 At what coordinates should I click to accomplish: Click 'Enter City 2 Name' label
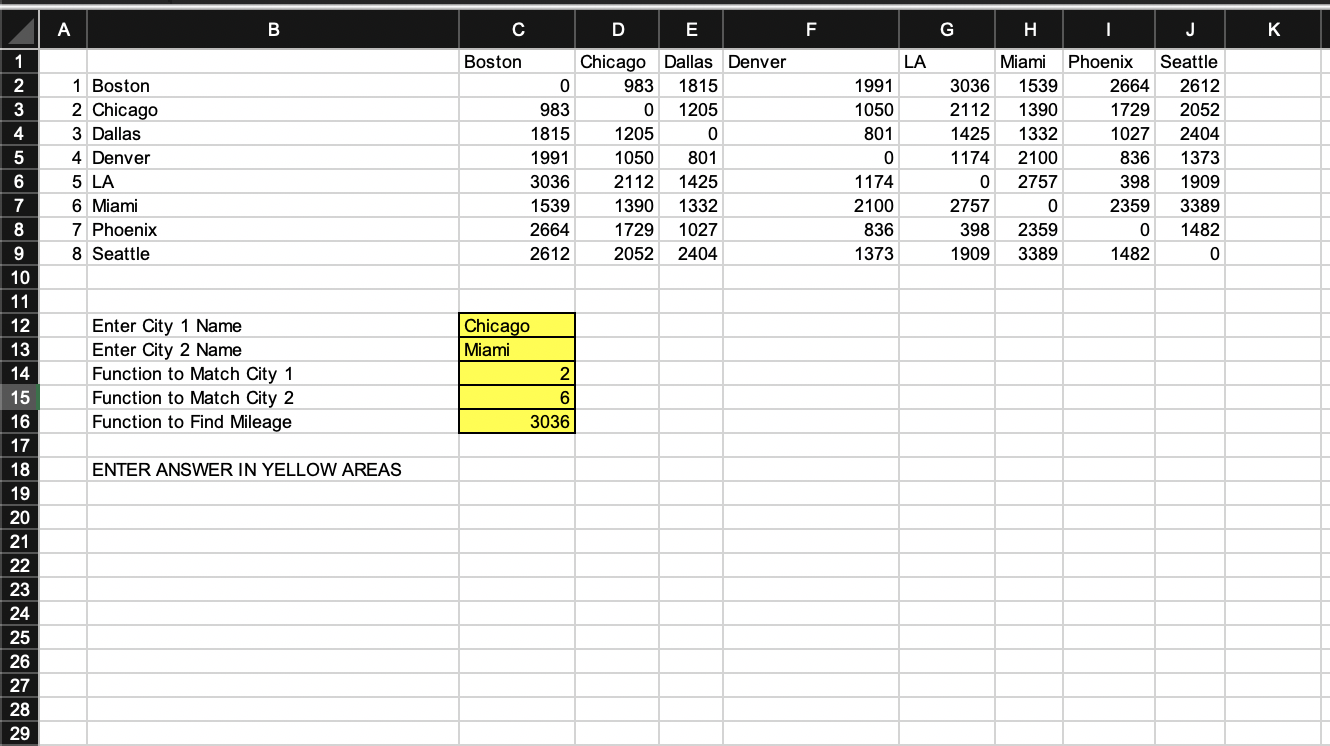coord(167,350)
